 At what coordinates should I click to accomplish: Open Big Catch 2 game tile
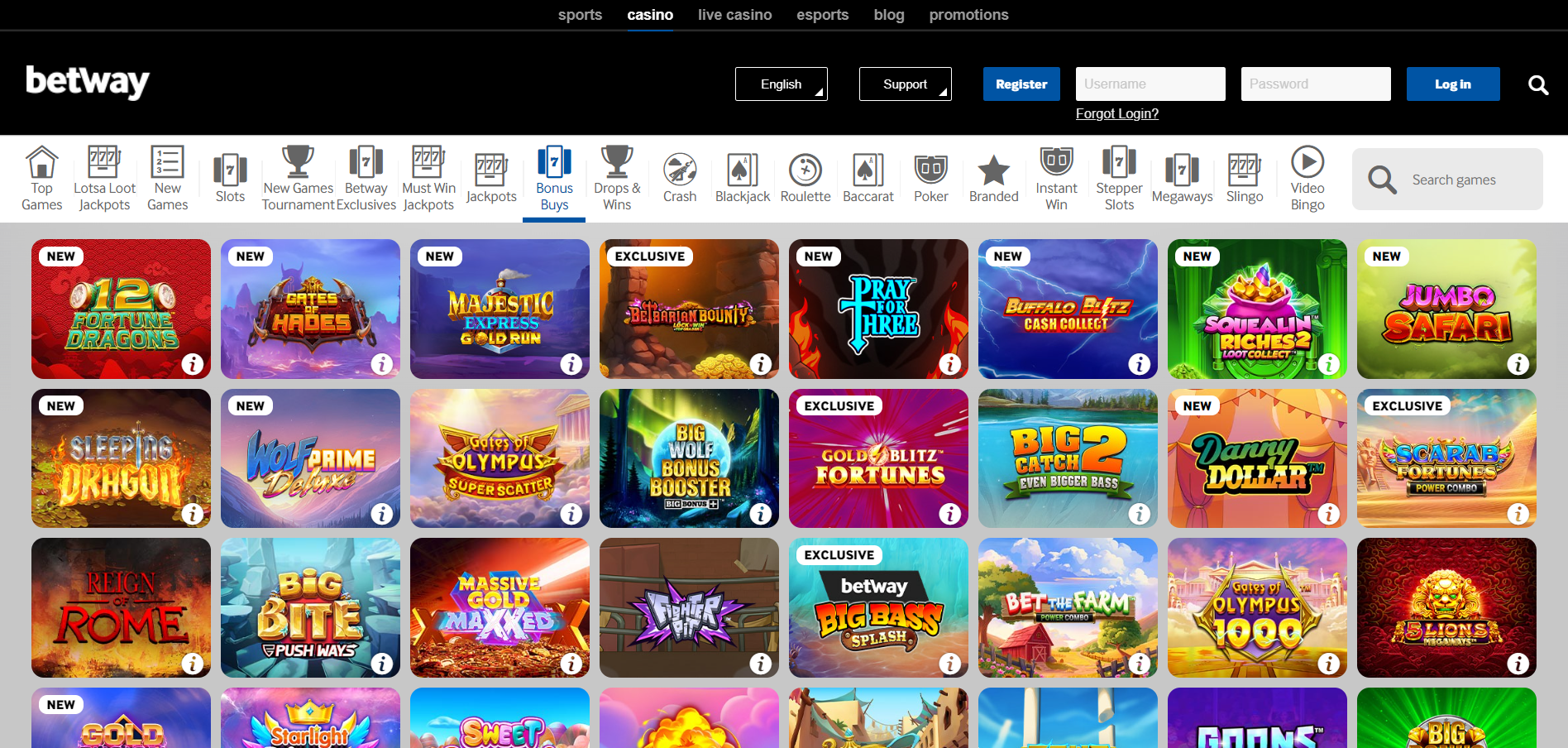pos(1068,458)
